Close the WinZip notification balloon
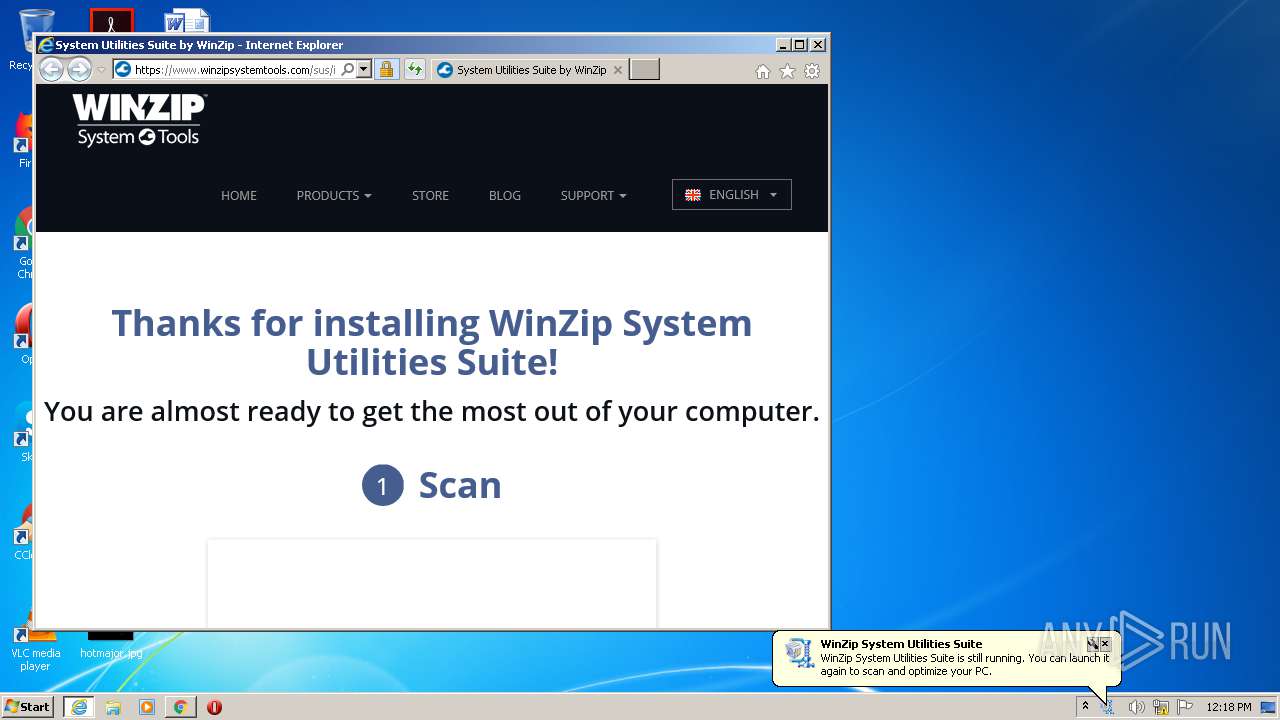Image resolution: width=1280 pixels, height=720 pixels. [x=1105, y=644]
